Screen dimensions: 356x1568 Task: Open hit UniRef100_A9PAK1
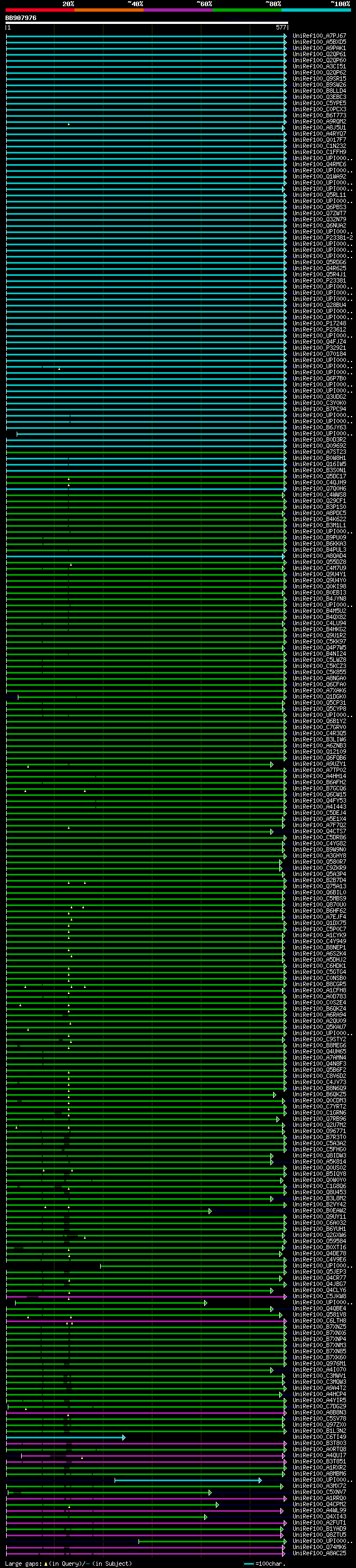[319, 48]
